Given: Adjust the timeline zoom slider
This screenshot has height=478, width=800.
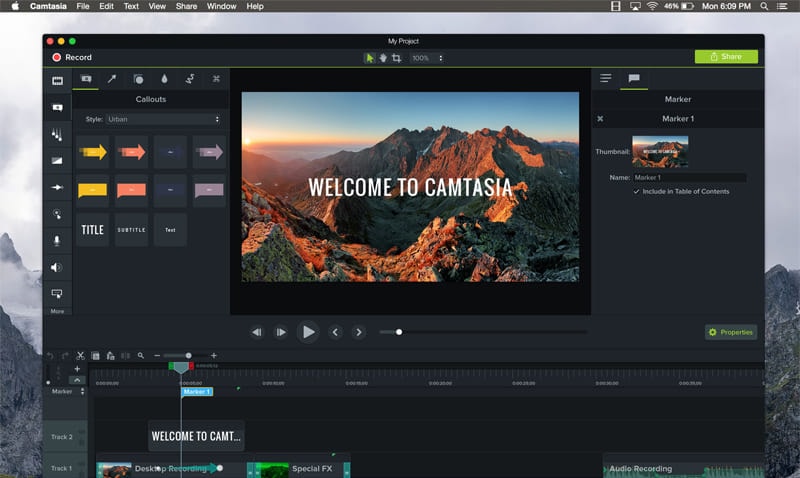Looking at the screenshot, I should click(x=188, y=356).
